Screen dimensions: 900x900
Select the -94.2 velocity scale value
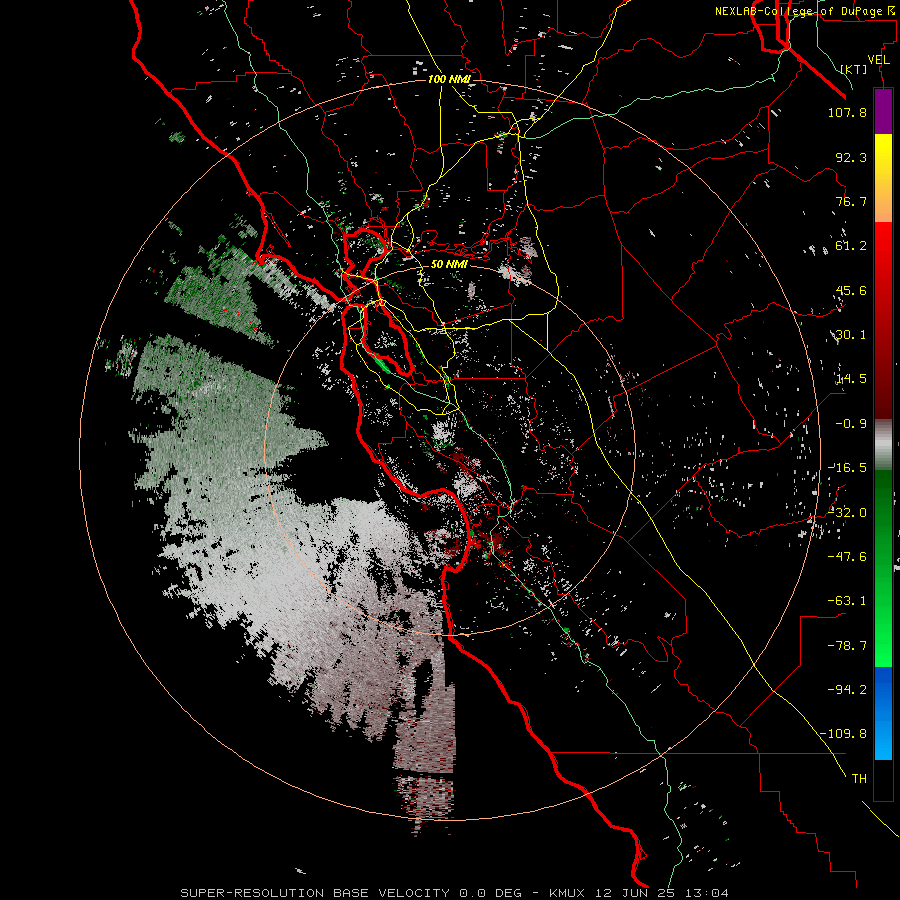847,690
